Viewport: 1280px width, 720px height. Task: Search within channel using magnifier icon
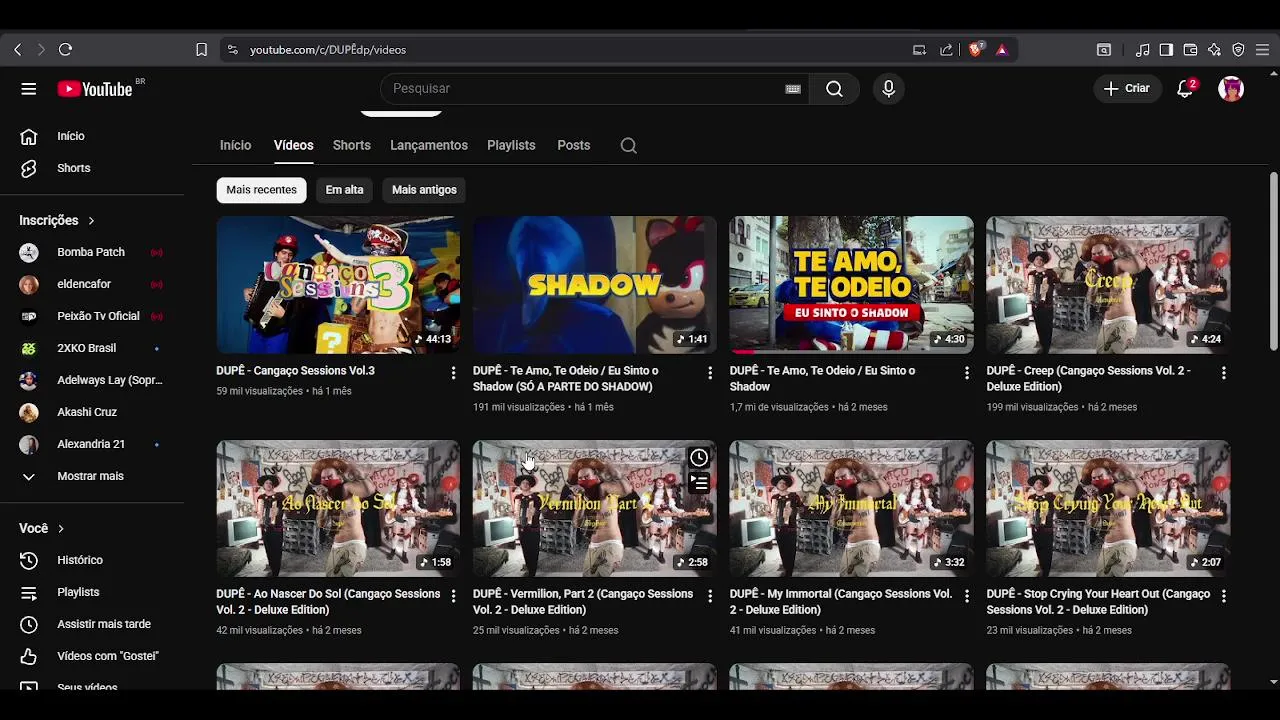click(x=628, y=146)
